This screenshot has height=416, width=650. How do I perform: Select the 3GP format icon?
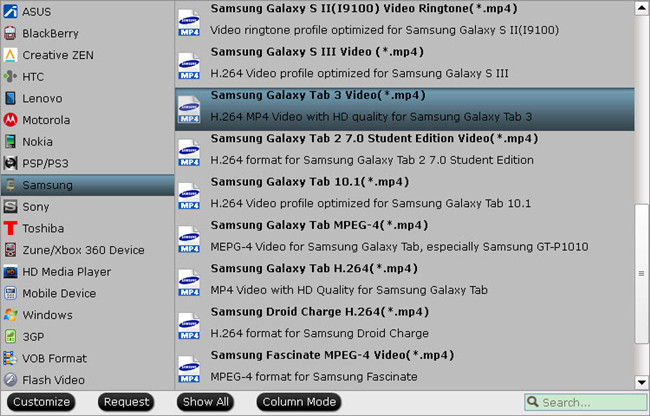pos(10,336)
